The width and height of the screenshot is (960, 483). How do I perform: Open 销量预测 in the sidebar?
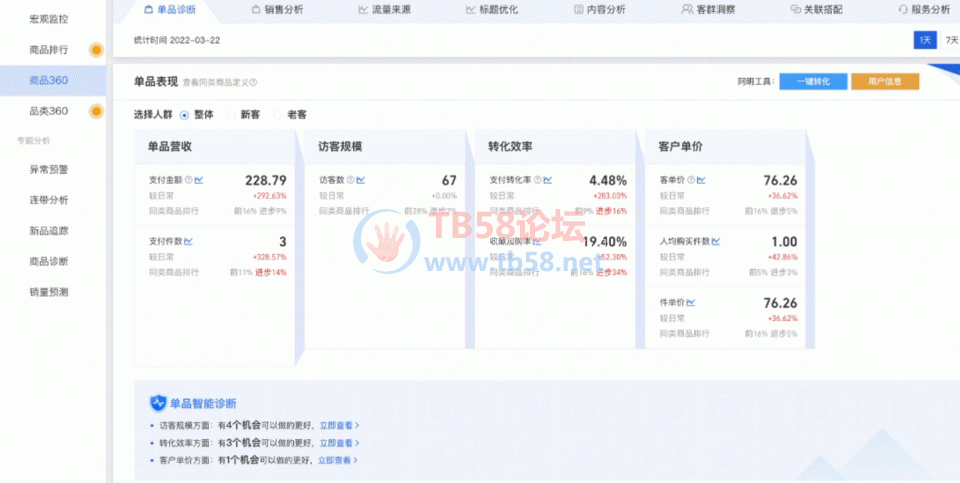click(49, 292)
